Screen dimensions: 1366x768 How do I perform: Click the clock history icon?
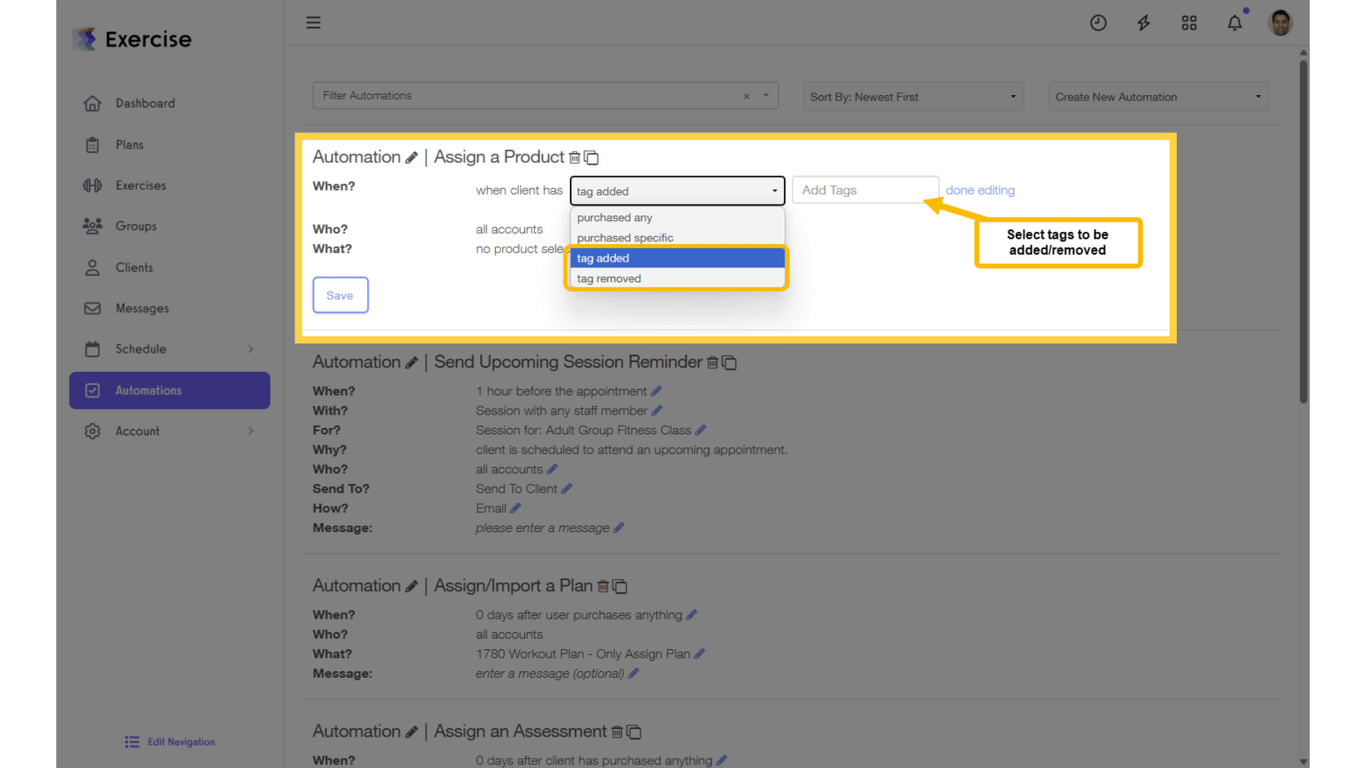[x=1098, y=22]
